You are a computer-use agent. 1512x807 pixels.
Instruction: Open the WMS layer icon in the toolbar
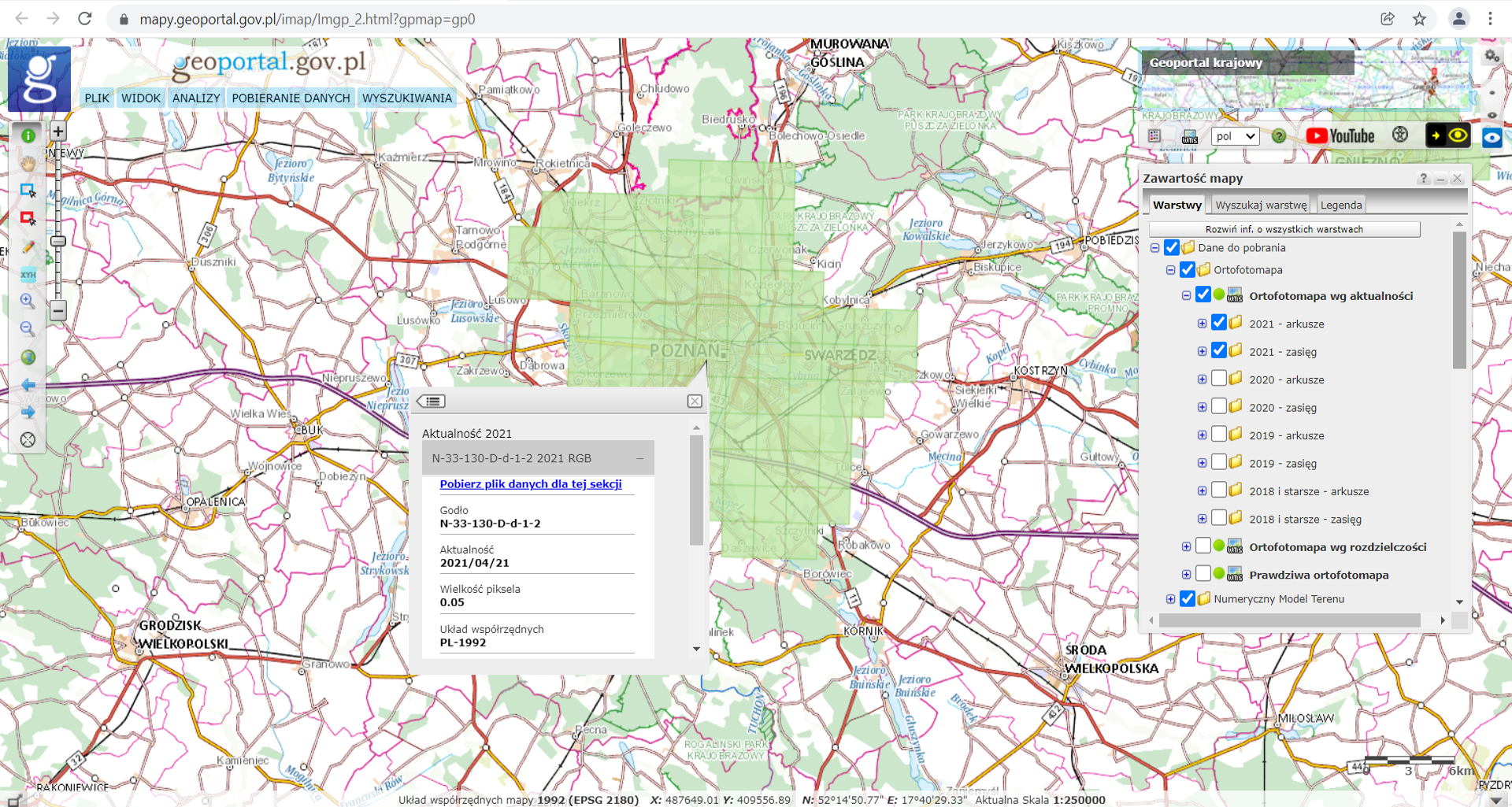(x=1190, y=137)
